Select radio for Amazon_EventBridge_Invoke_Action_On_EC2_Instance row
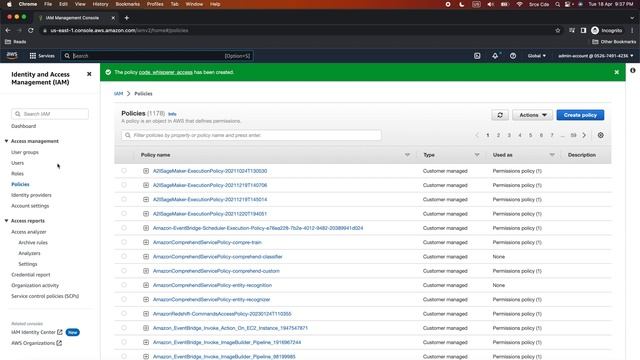 (124, 328)
